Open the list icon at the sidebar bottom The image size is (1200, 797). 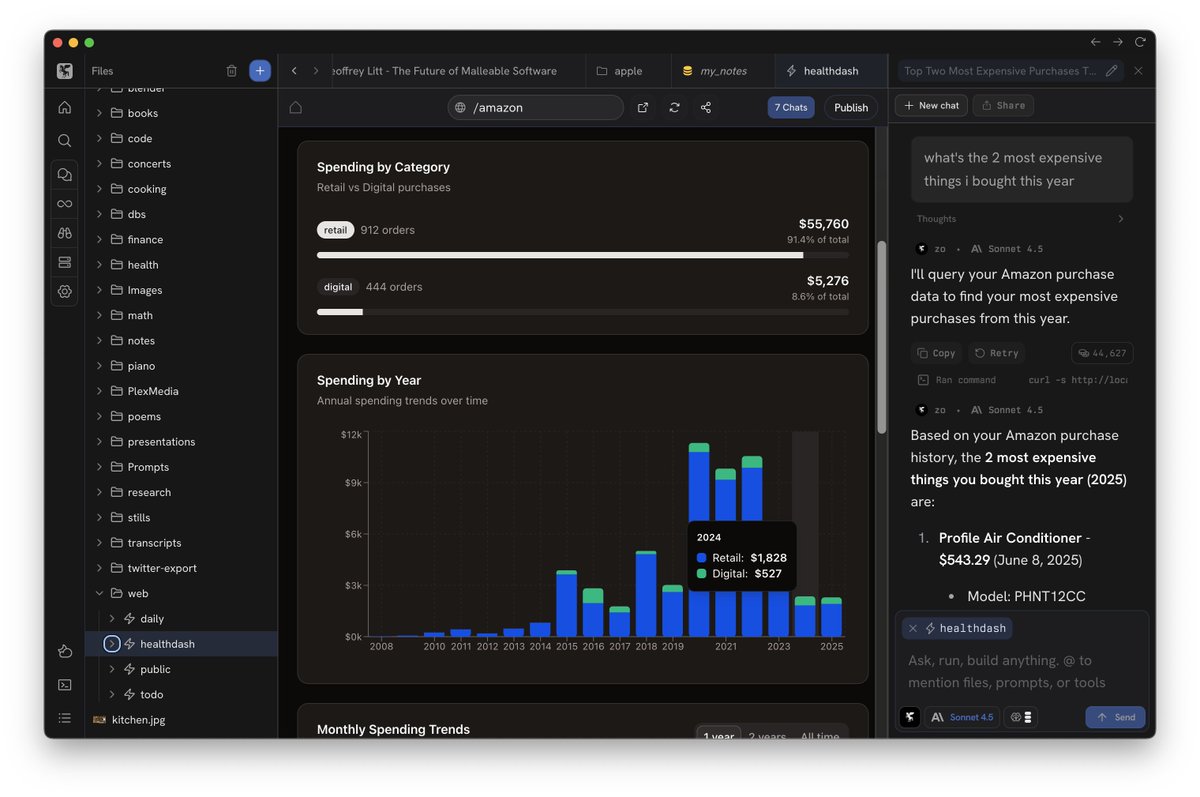[65, 718]
